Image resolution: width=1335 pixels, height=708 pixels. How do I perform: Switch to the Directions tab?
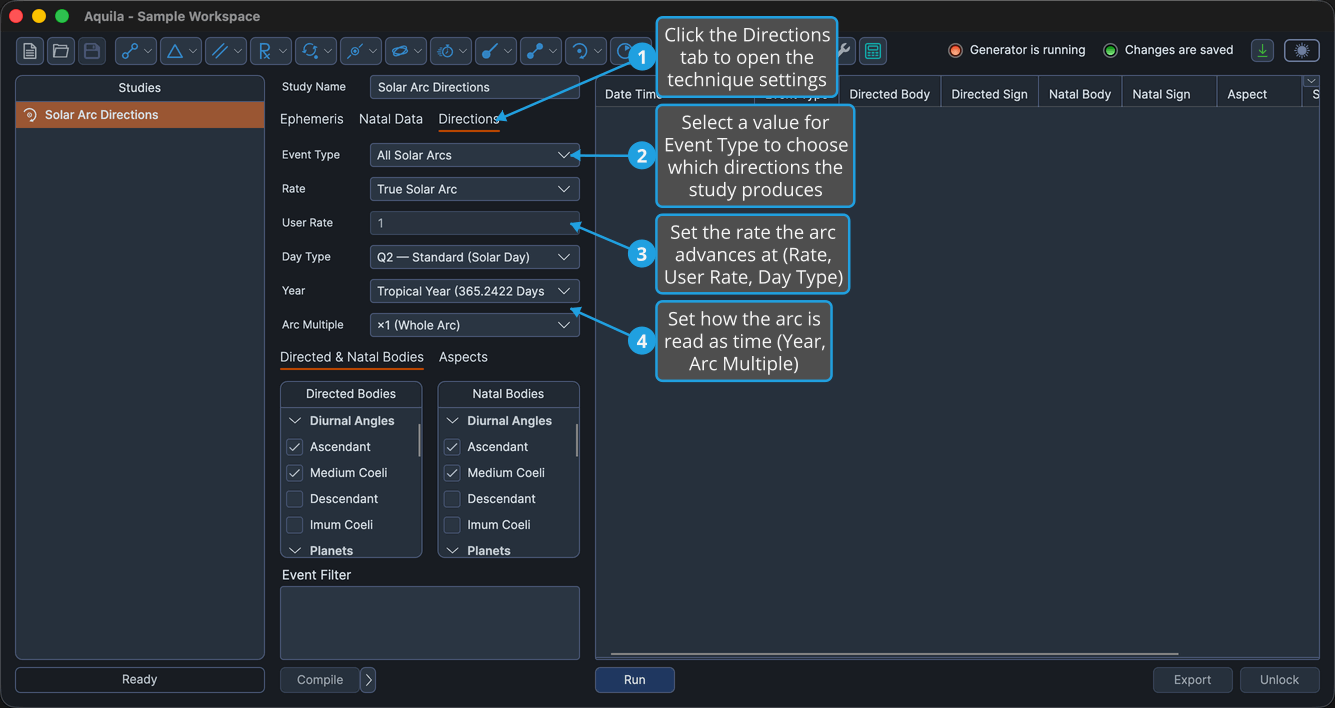click(x=468, y=119)
